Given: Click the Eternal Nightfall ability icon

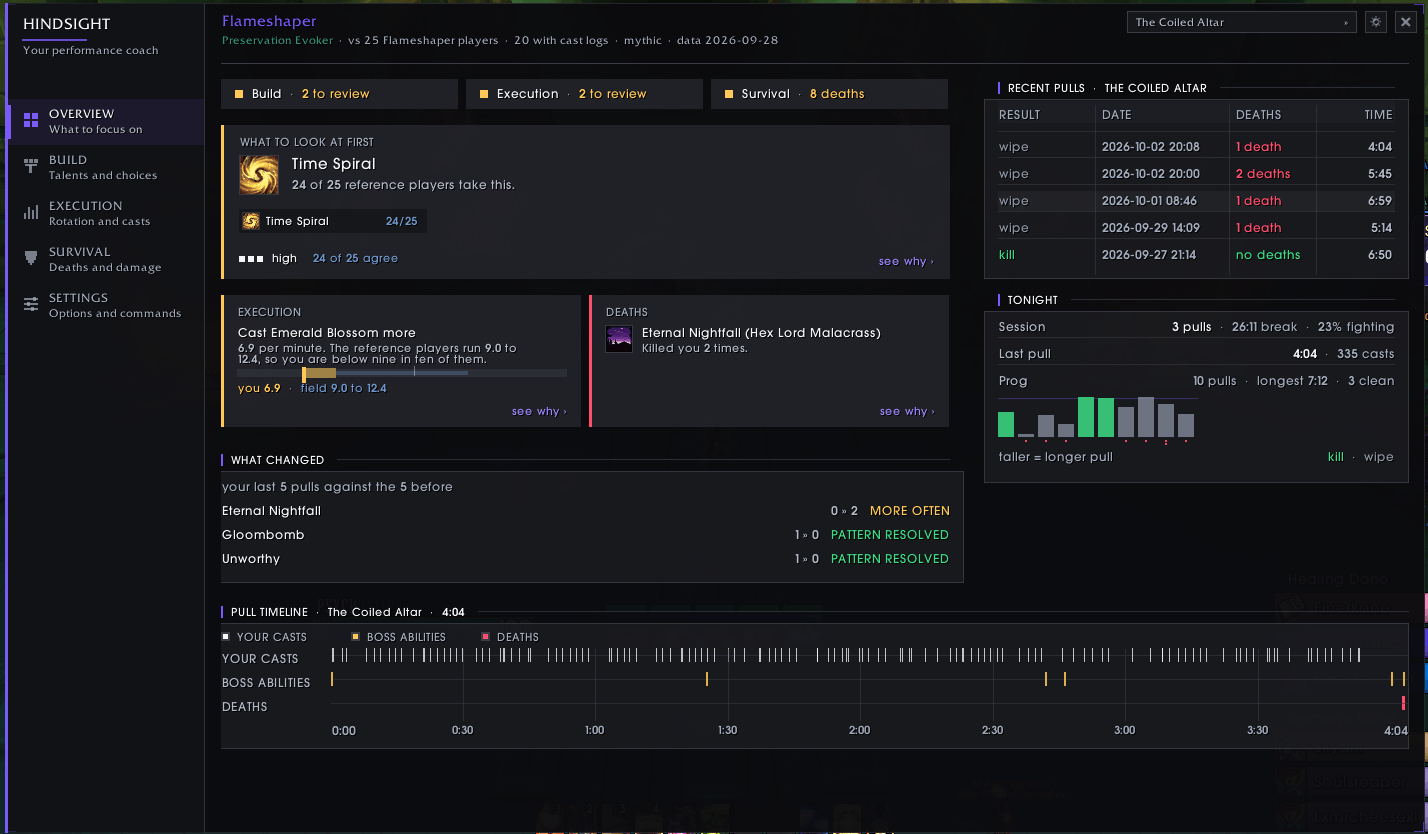Looking at the screenshot, I should click(x=619, y=339).
